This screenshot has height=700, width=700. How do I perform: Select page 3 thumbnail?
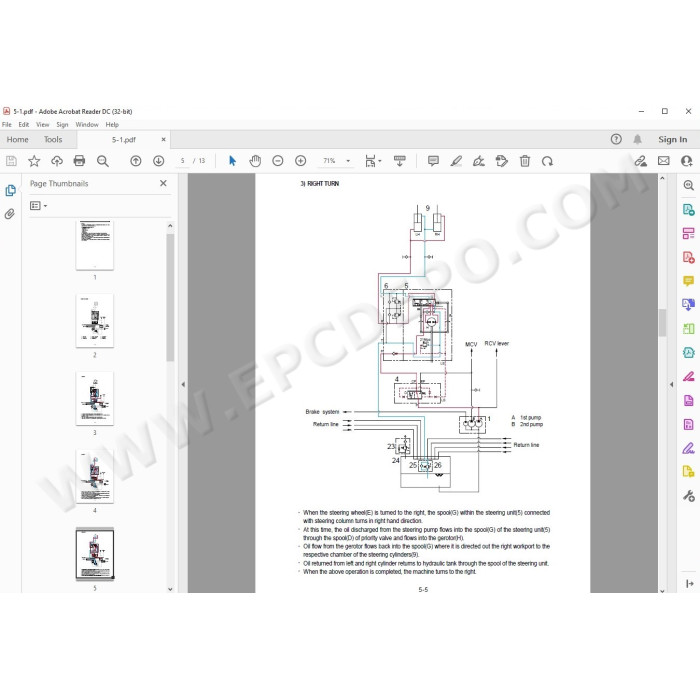click(x=95, y=398)
